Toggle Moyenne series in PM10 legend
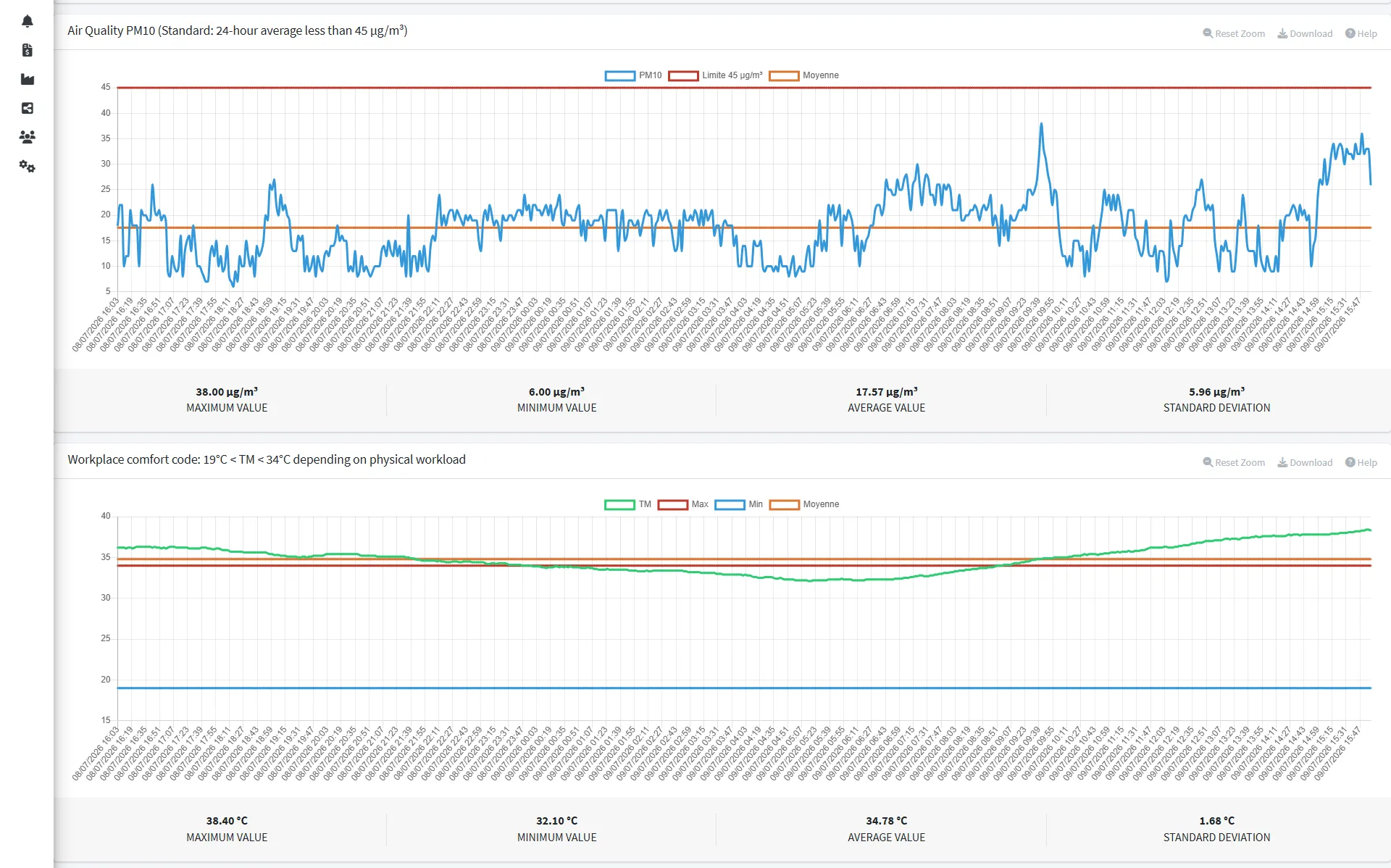 pos(803,75)
